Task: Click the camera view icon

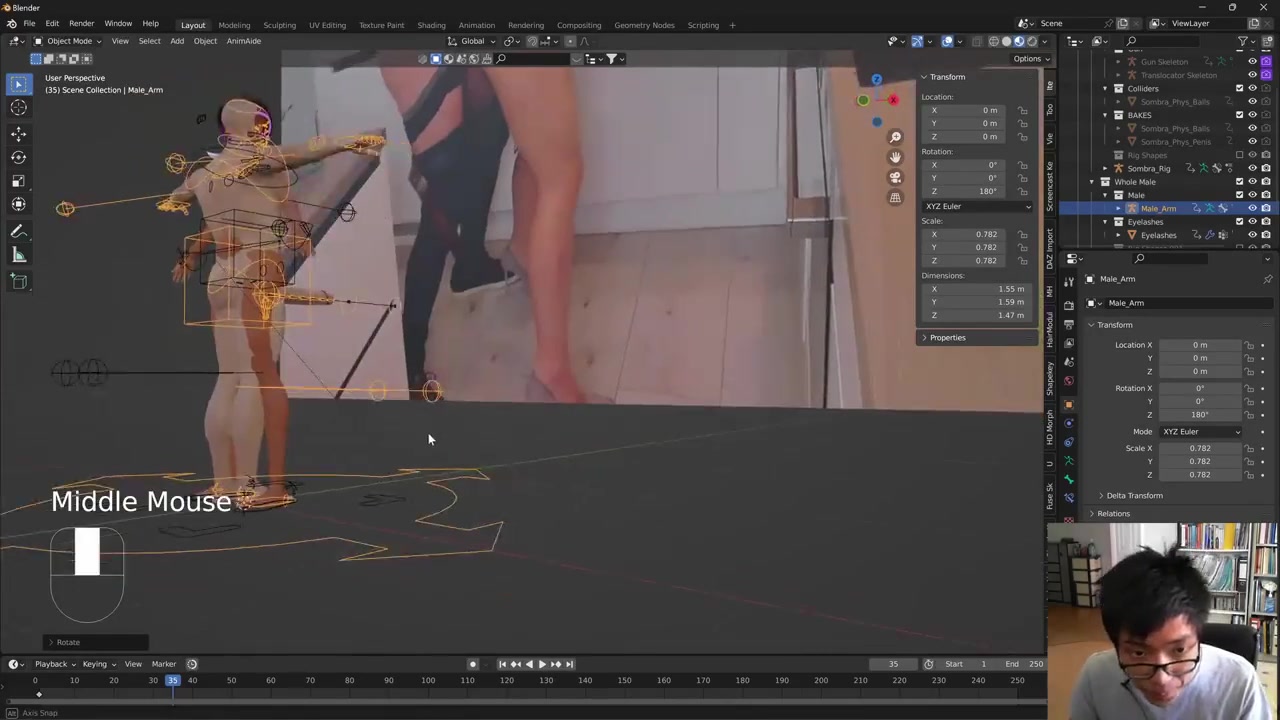Action: (895, 177)
